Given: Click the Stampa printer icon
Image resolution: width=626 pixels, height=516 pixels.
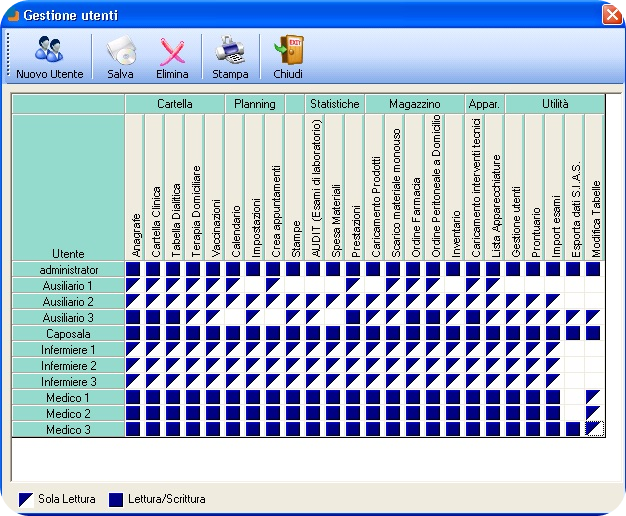Looking at the screenshot, I should point(230,50).
